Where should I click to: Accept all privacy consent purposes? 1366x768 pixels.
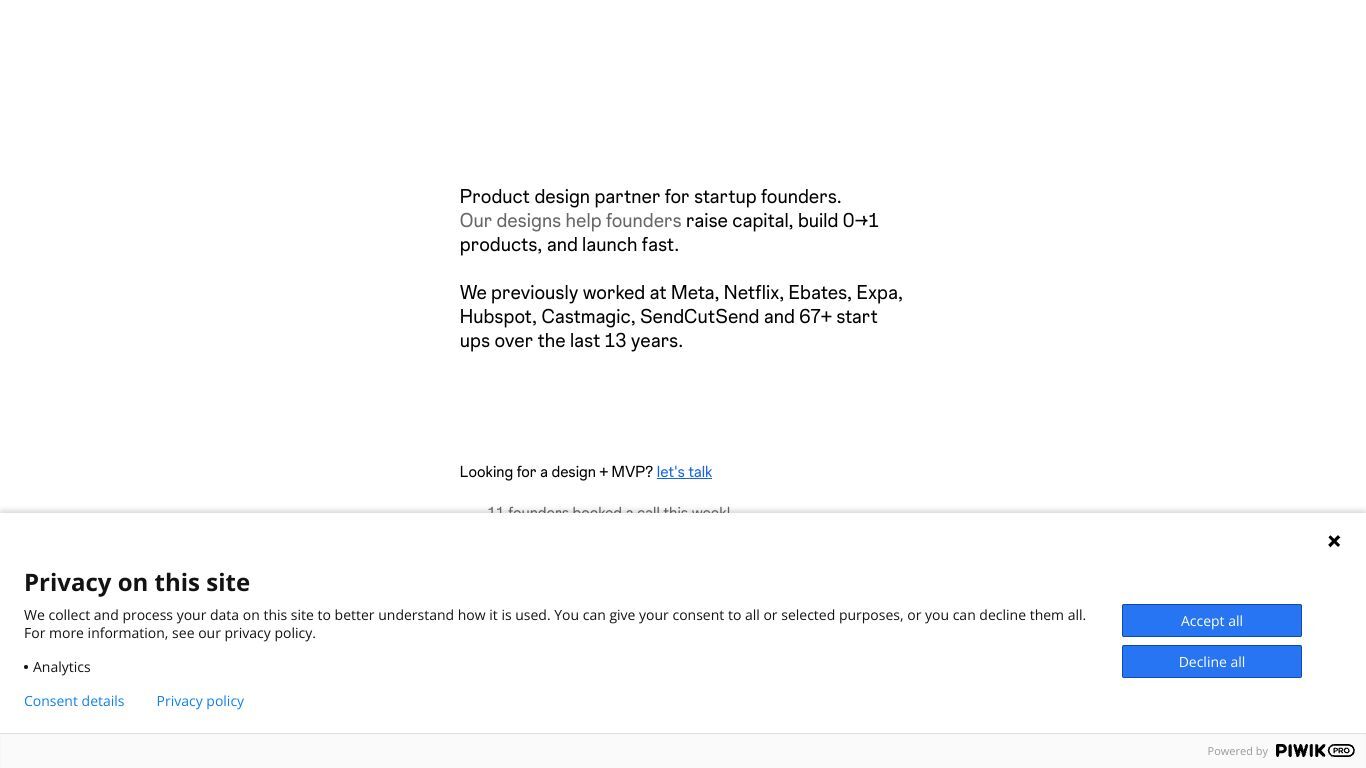click(x=1212, y=621)
